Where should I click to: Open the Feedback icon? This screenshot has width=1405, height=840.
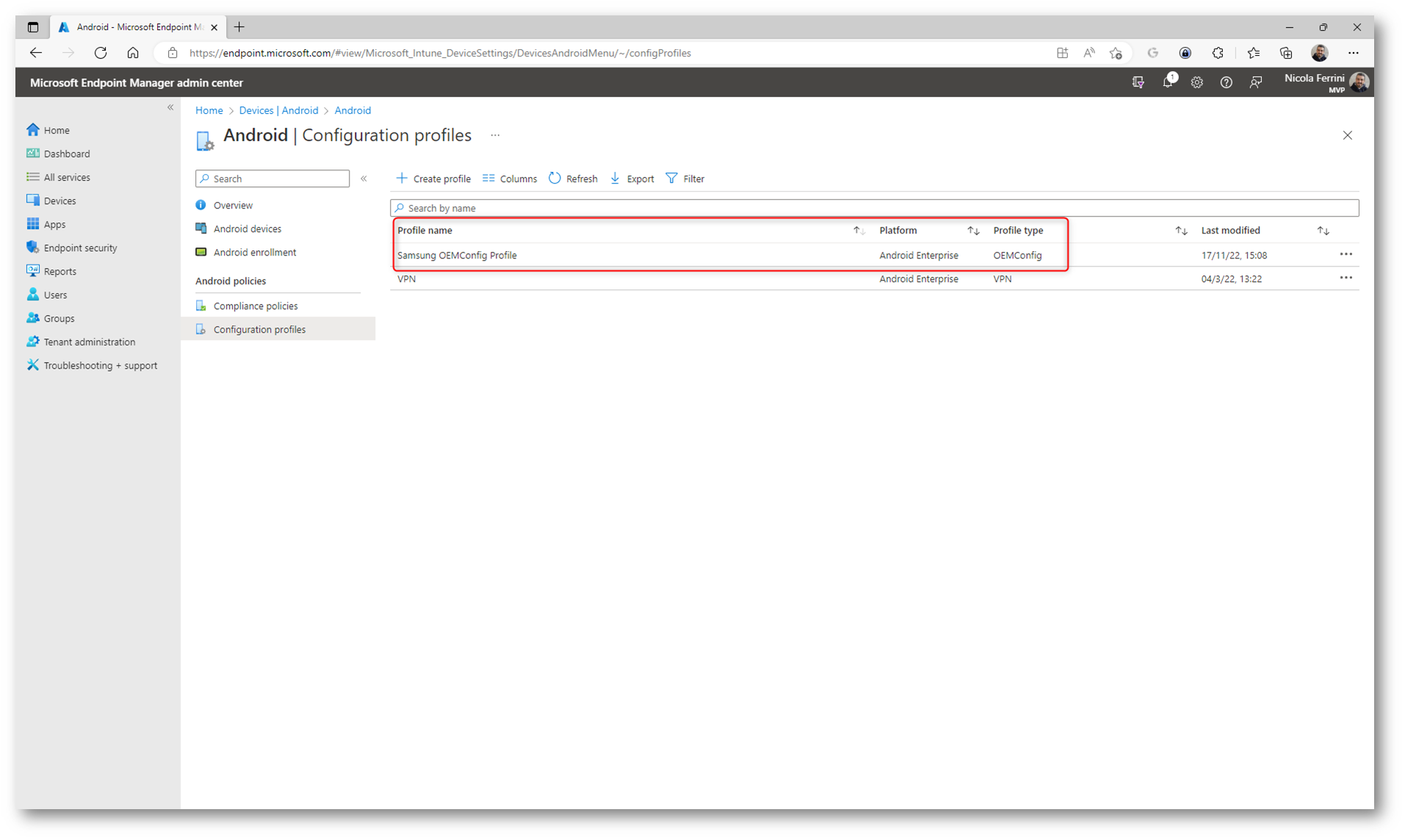pos(1255,82)
